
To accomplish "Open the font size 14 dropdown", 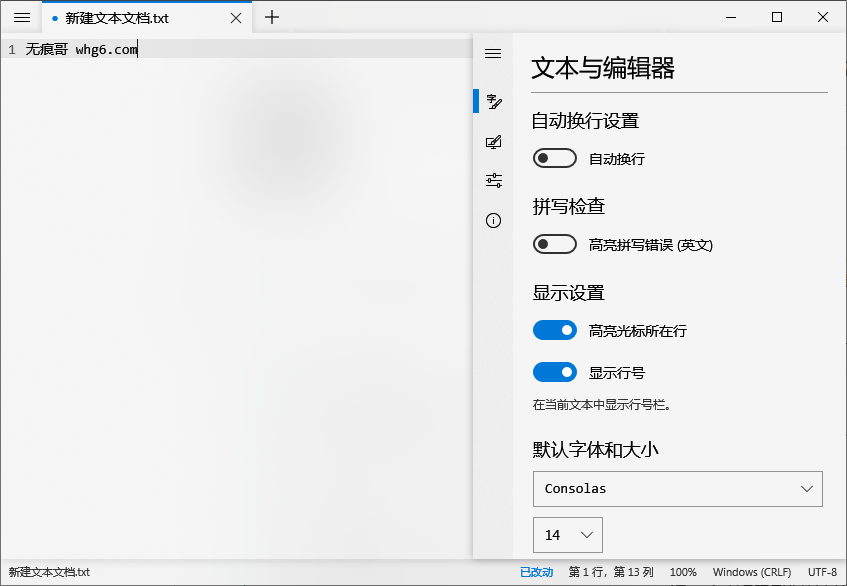I will tap(568, 535).
